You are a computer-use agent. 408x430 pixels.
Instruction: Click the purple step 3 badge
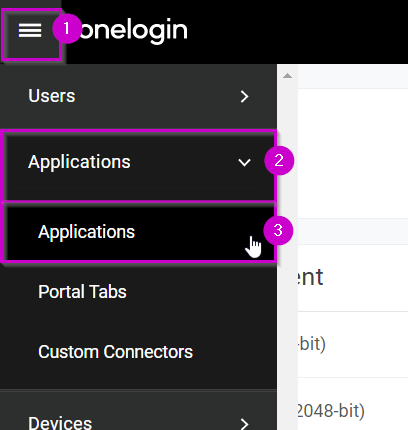[278, 230]
